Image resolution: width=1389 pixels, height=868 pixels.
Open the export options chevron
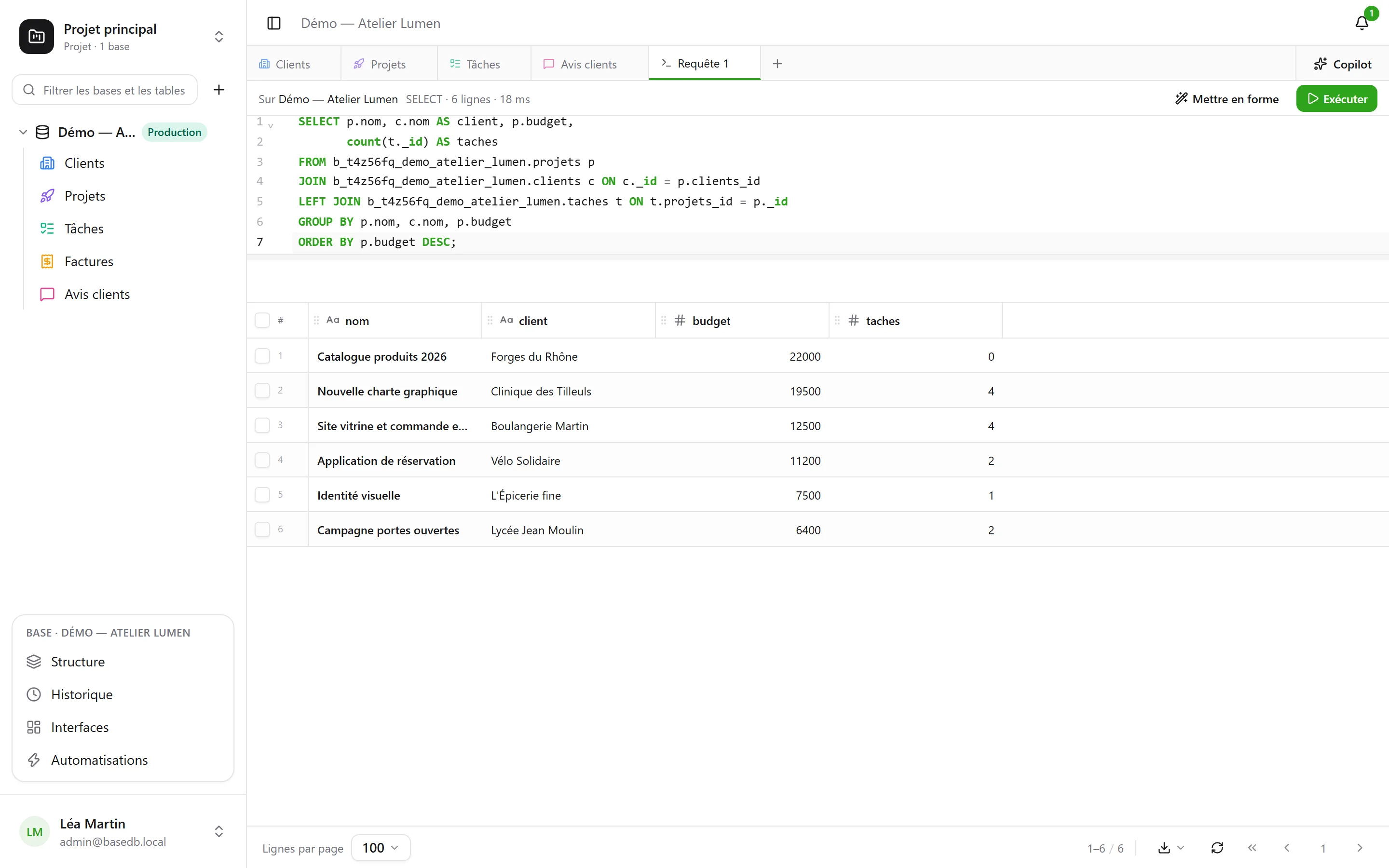1181,847
